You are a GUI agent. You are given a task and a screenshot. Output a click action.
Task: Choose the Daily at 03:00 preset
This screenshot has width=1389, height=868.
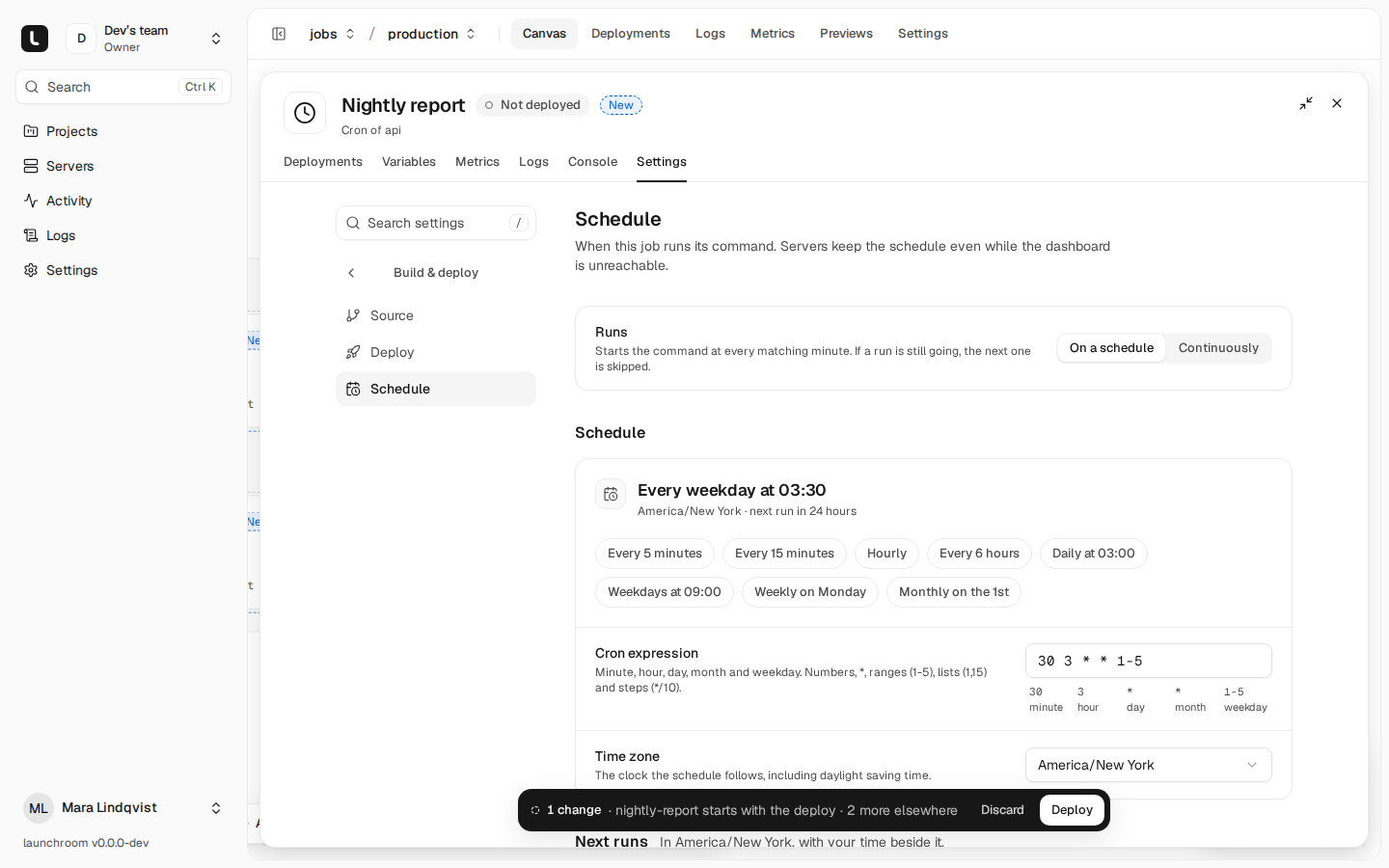pos(1094,554)
